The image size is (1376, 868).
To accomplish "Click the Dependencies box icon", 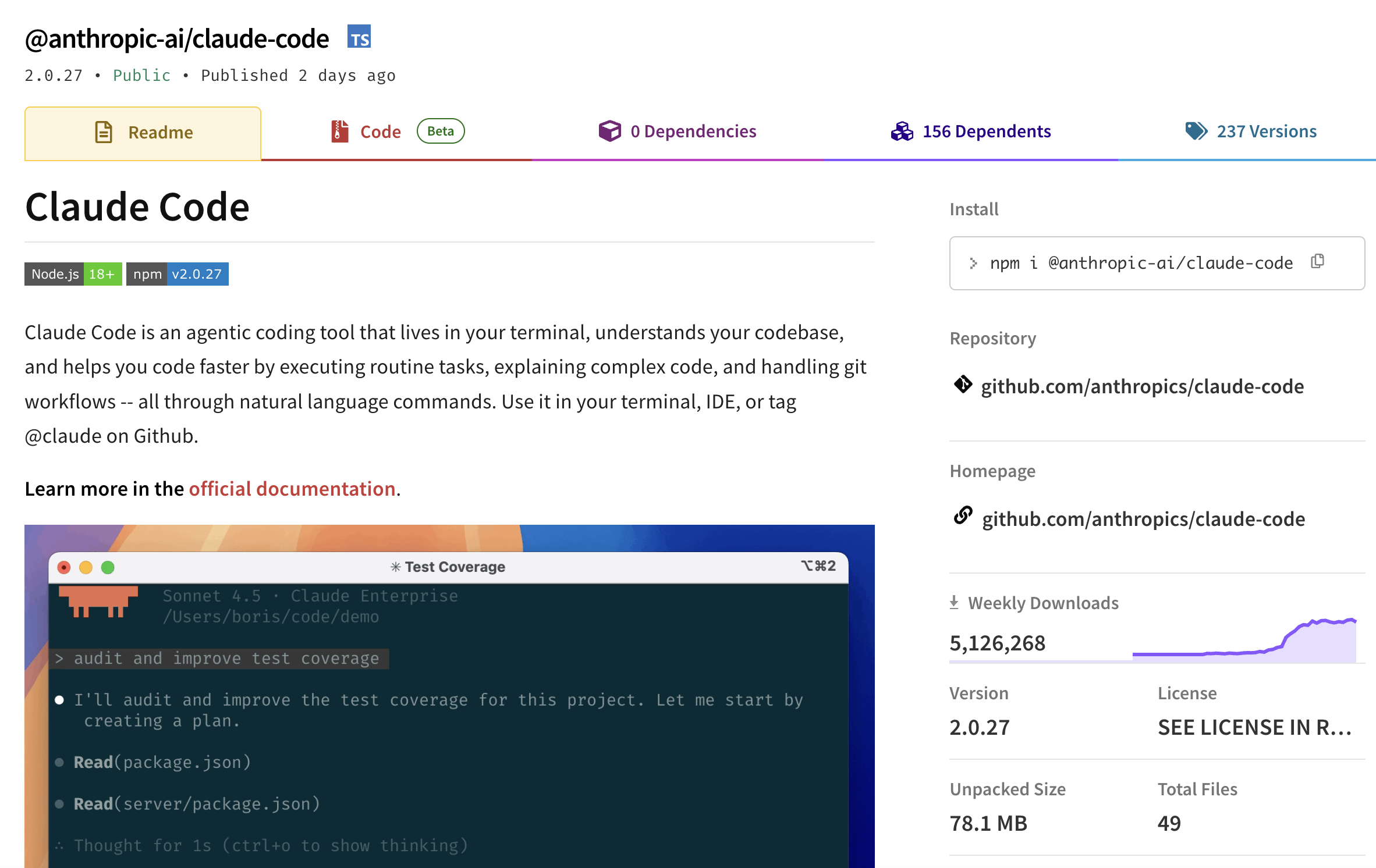I will tap(609, 131).
